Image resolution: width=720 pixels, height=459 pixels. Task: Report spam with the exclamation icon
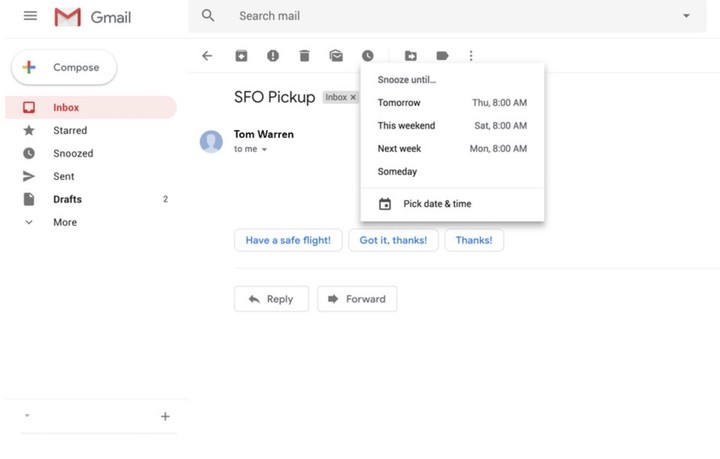pos(273,56)
